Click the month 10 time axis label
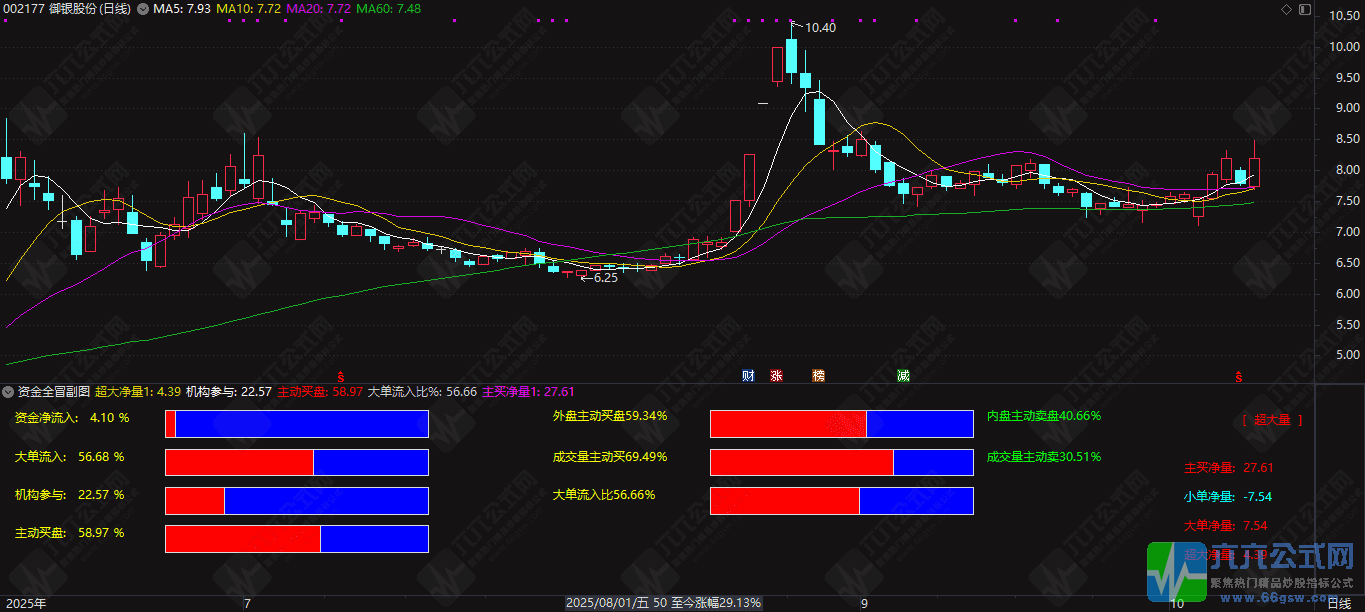This screenshot has height=612, width=1365. [x=1177, y=603]
